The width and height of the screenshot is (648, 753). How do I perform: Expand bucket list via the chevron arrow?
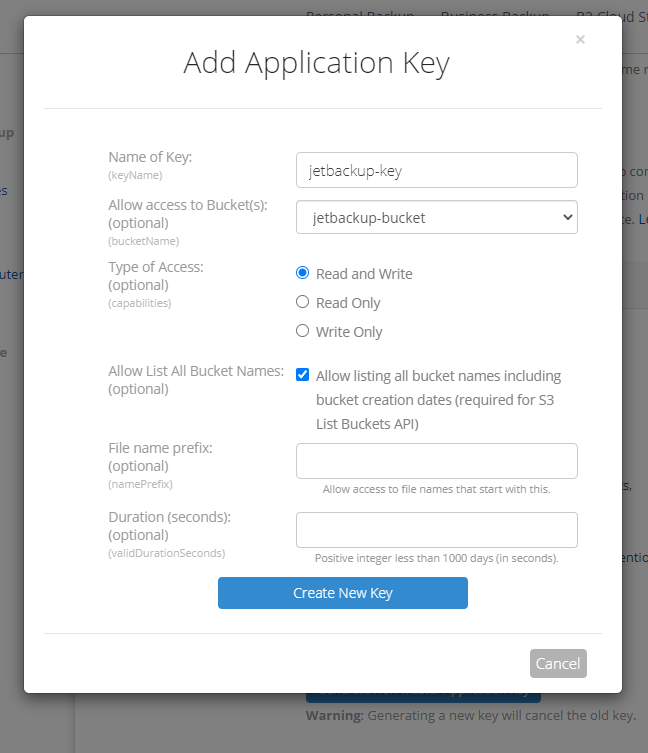pyautogui.click(x=567, y=217)
